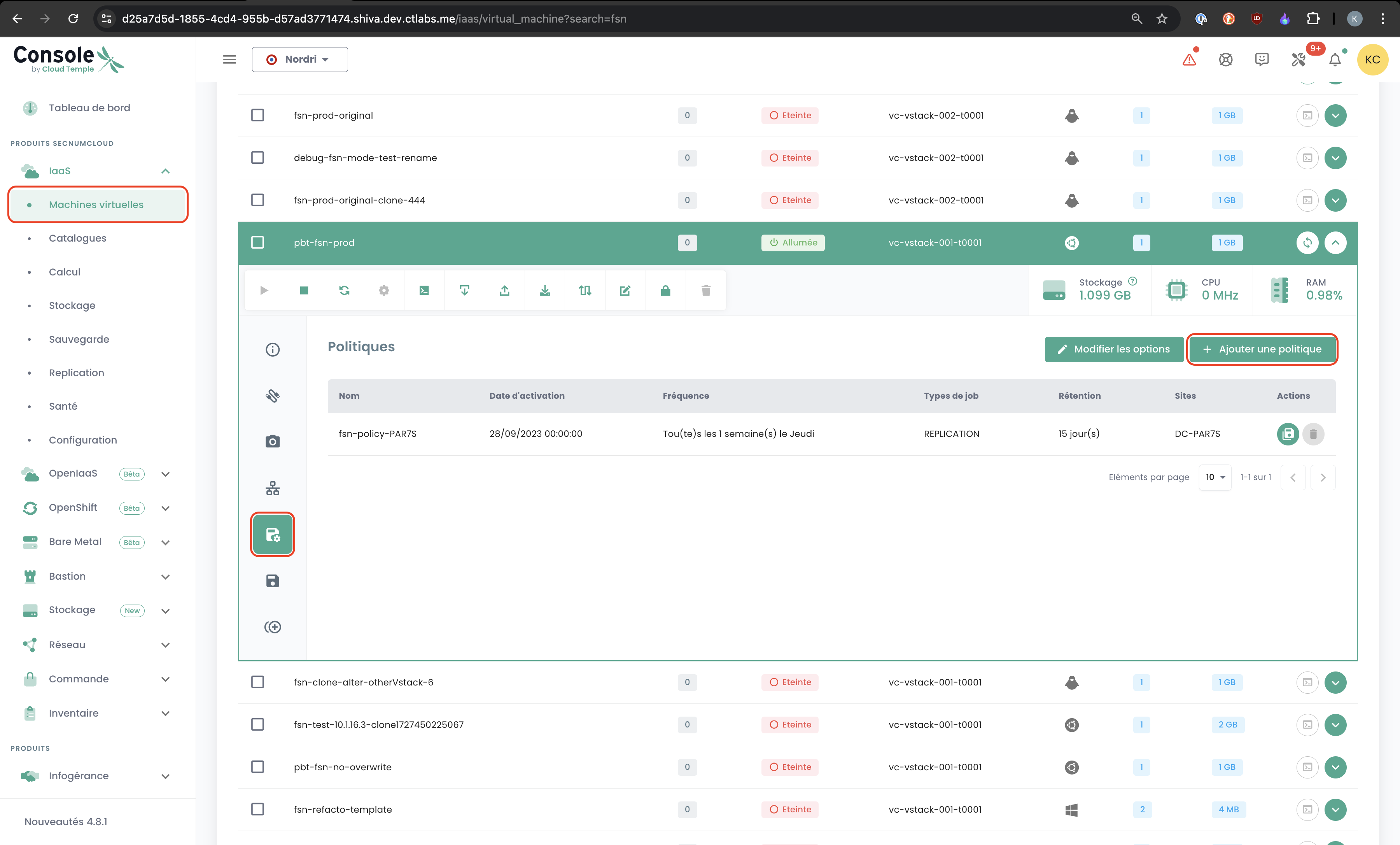Viewport: 1400px width, 845px height.
Task: Delete the fsn-policy-PAR7S policy
Action: coord(1313,434)
